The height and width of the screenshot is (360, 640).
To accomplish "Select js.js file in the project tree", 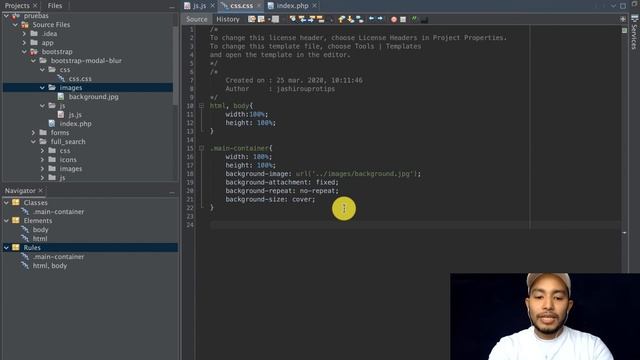I will (x=75, y=115).
